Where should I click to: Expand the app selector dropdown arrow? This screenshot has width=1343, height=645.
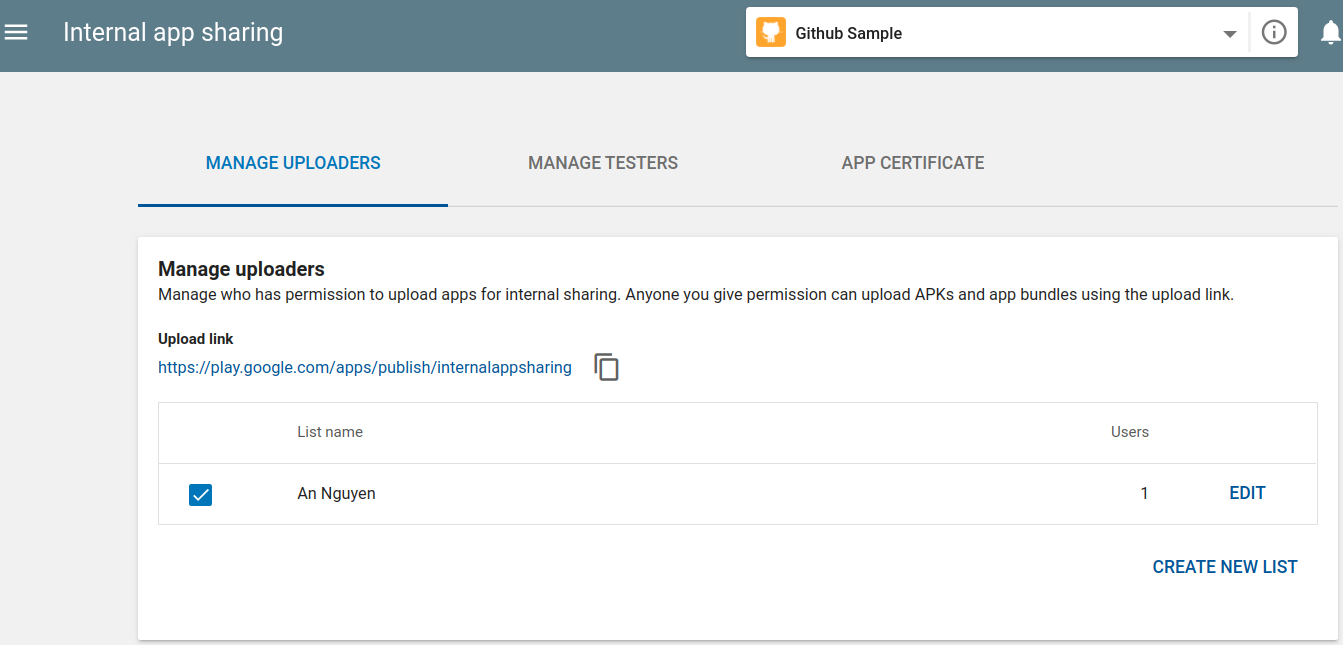1229,34
